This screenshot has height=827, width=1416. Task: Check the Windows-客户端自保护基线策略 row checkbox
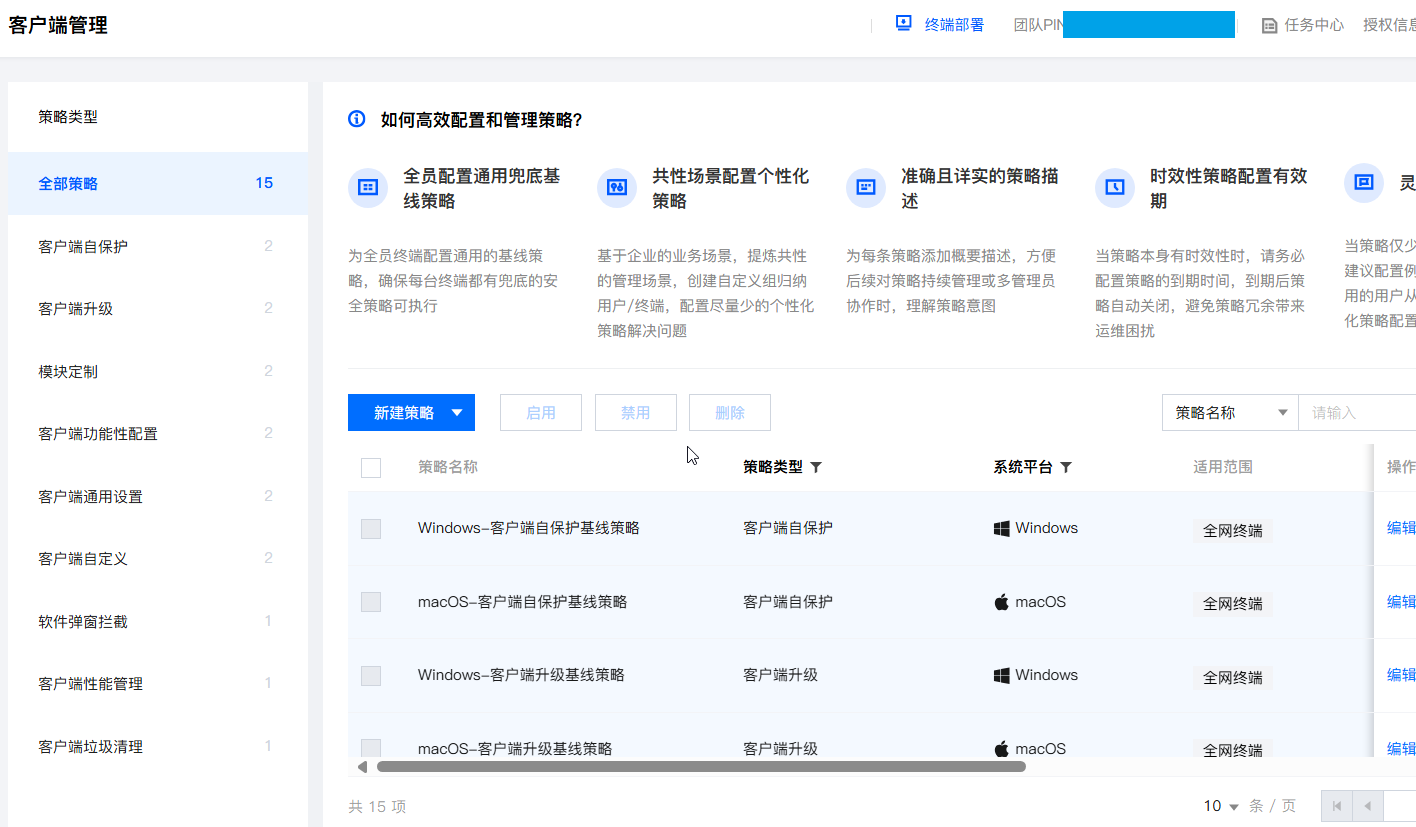(x=371, y=529)
